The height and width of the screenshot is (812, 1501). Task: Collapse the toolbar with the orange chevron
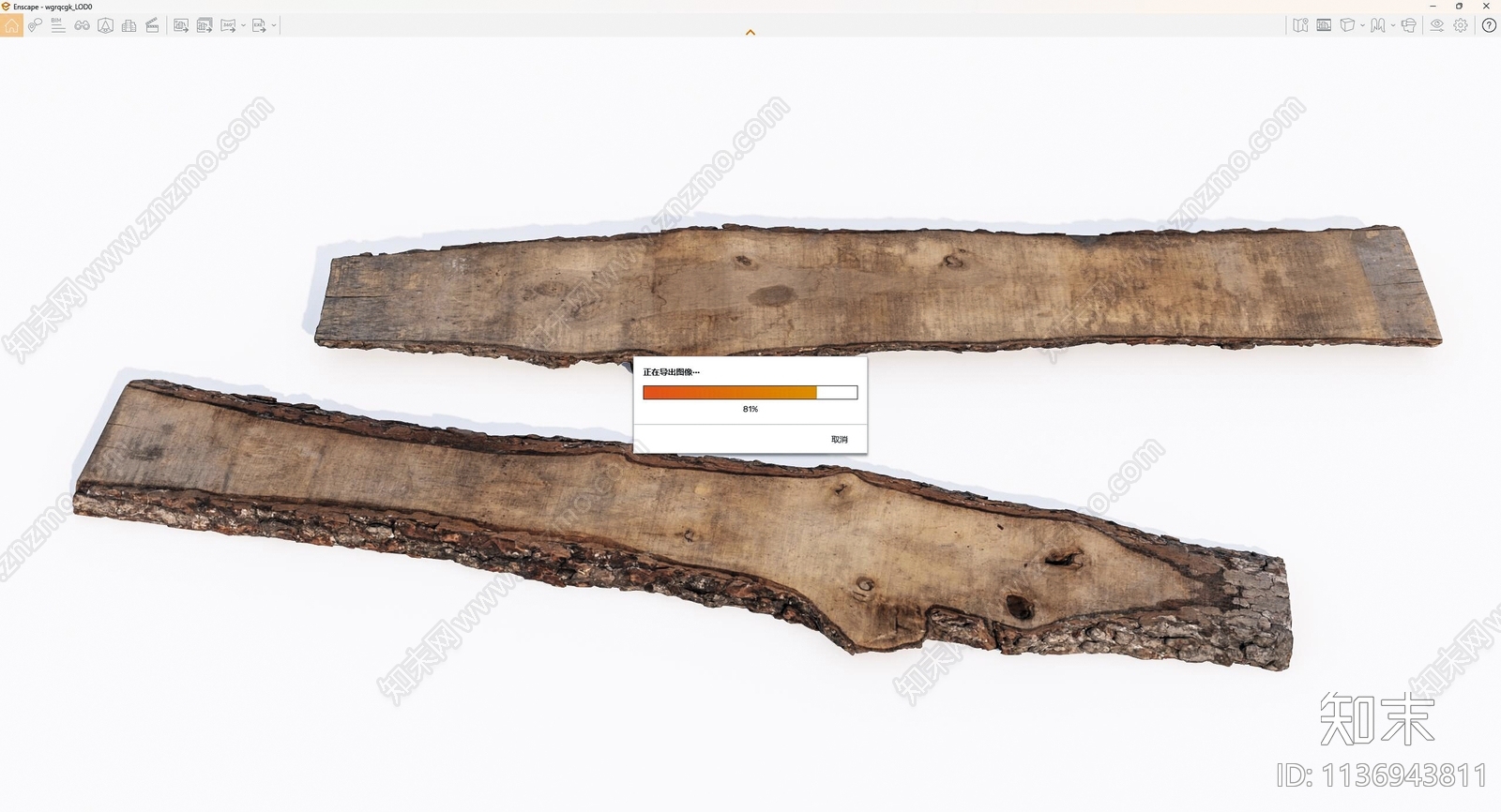point(750,33)
